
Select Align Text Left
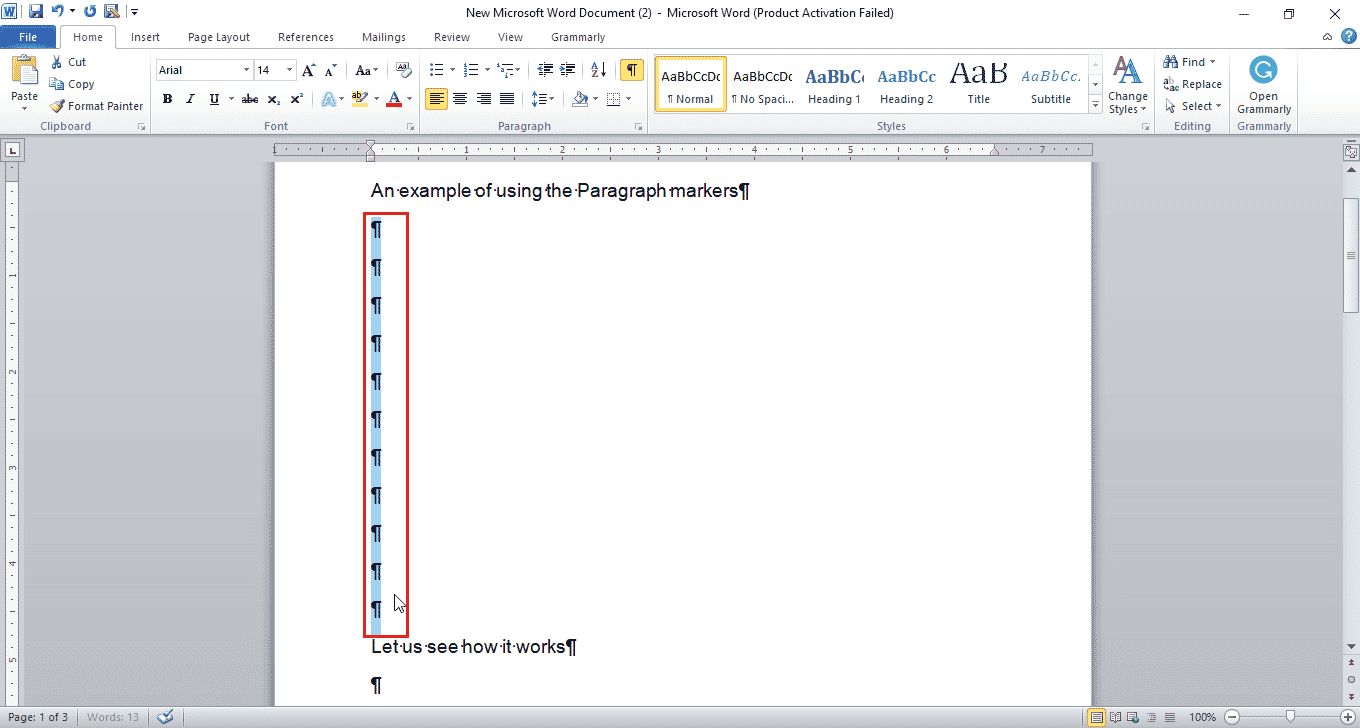tap(436, 99)
